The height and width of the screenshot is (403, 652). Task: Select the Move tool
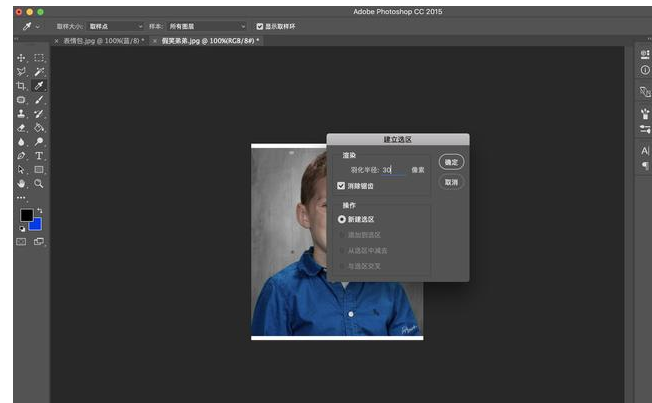pos(22,58)
